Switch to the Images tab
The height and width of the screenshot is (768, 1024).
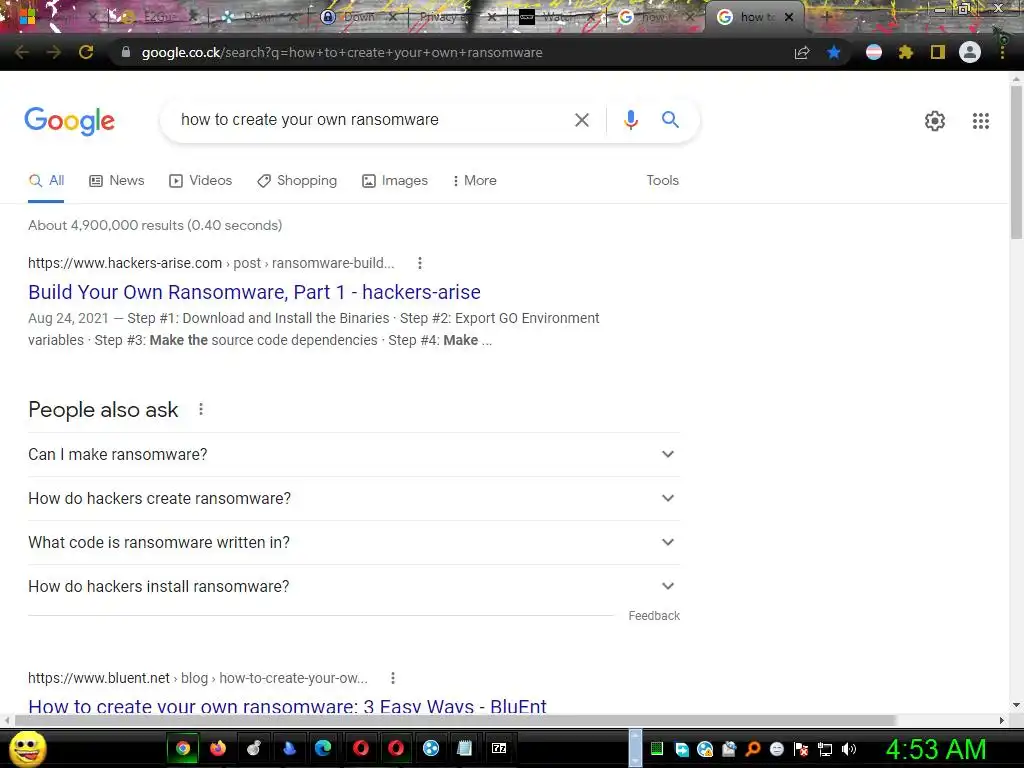click(x=395, y=180)
